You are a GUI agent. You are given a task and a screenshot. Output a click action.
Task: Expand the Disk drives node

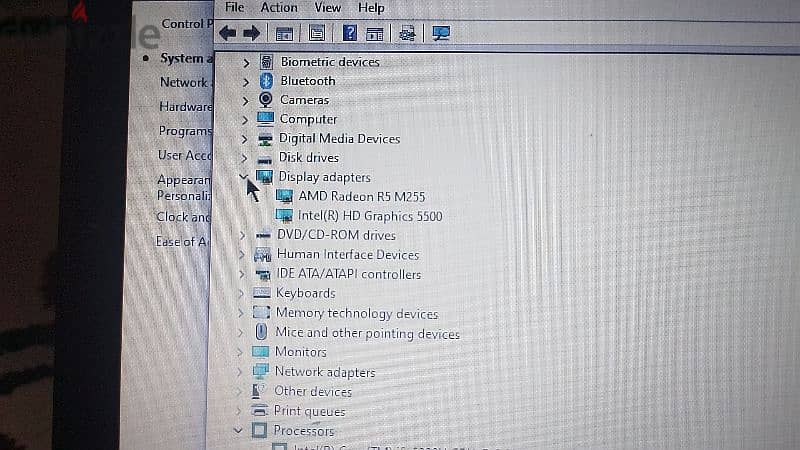[244, 159]
